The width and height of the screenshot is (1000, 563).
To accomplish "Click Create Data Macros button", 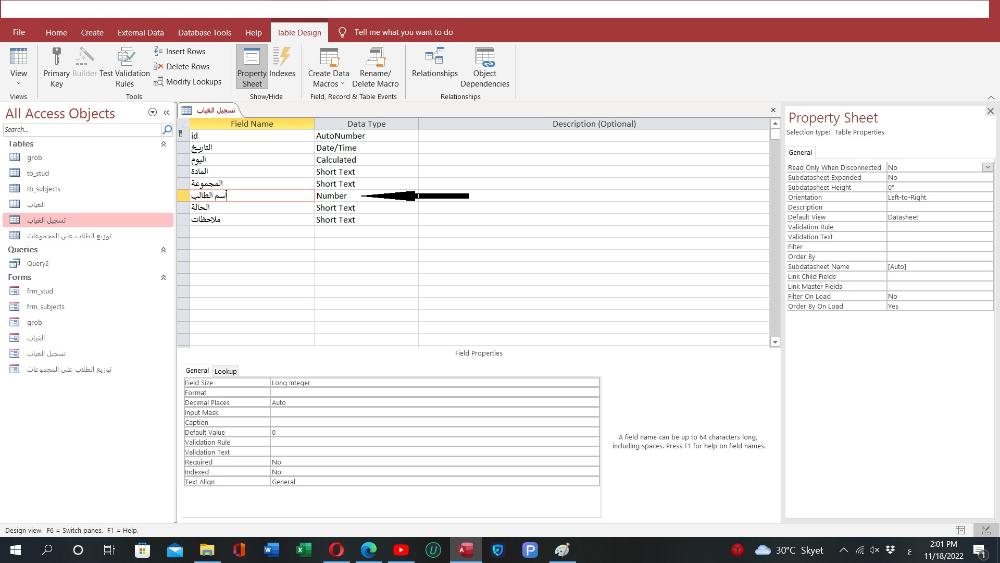I will [x=329, y=65].
